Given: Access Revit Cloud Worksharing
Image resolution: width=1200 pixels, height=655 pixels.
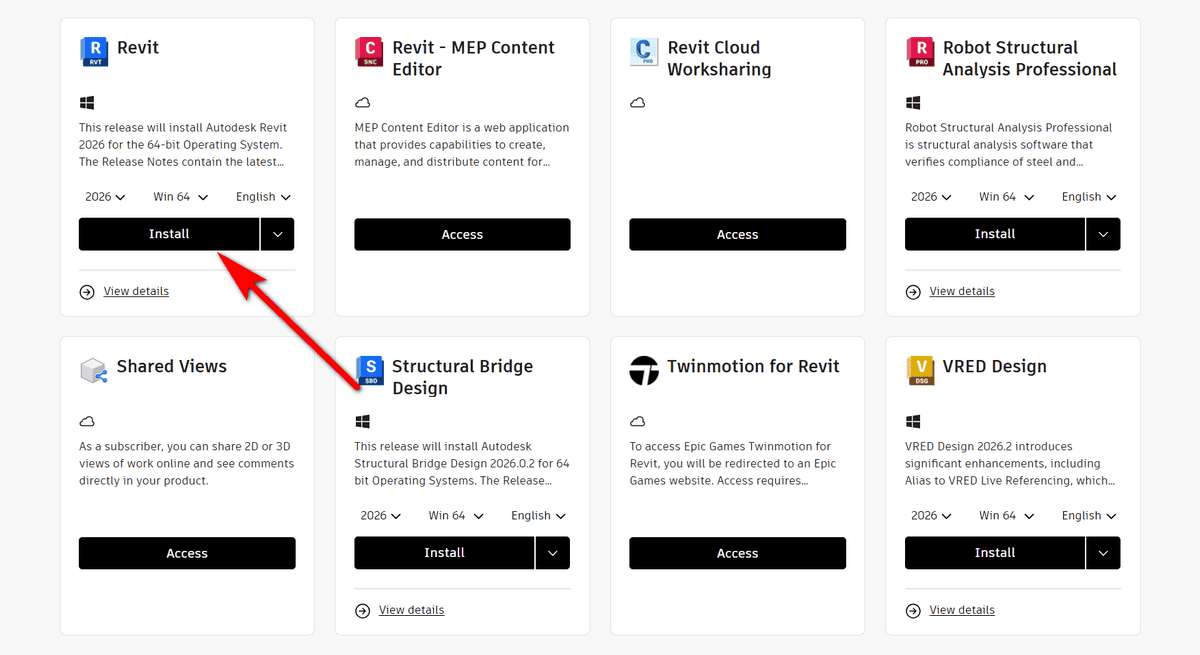Looking at the screenshot, I should [x=737, y=235].
